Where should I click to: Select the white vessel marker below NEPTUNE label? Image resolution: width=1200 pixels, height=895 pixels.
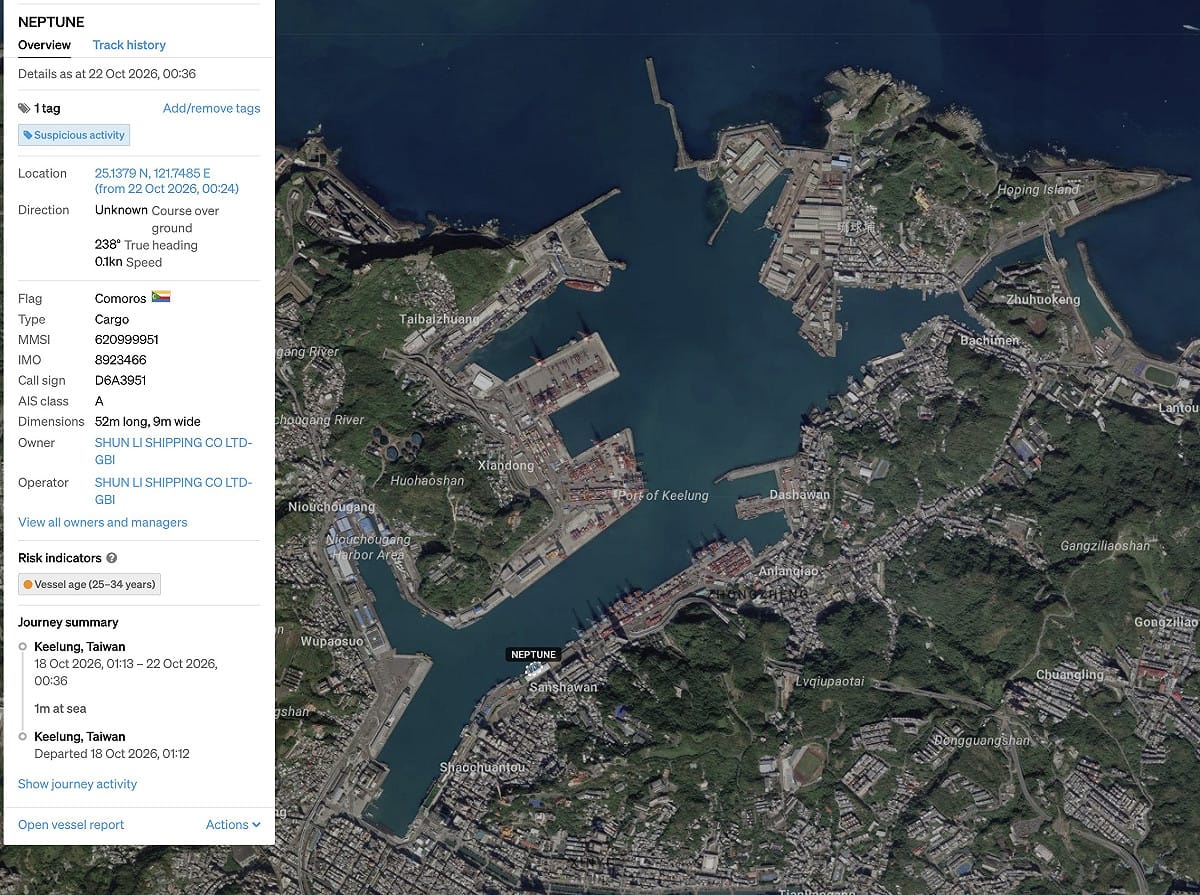pos(537,671)
